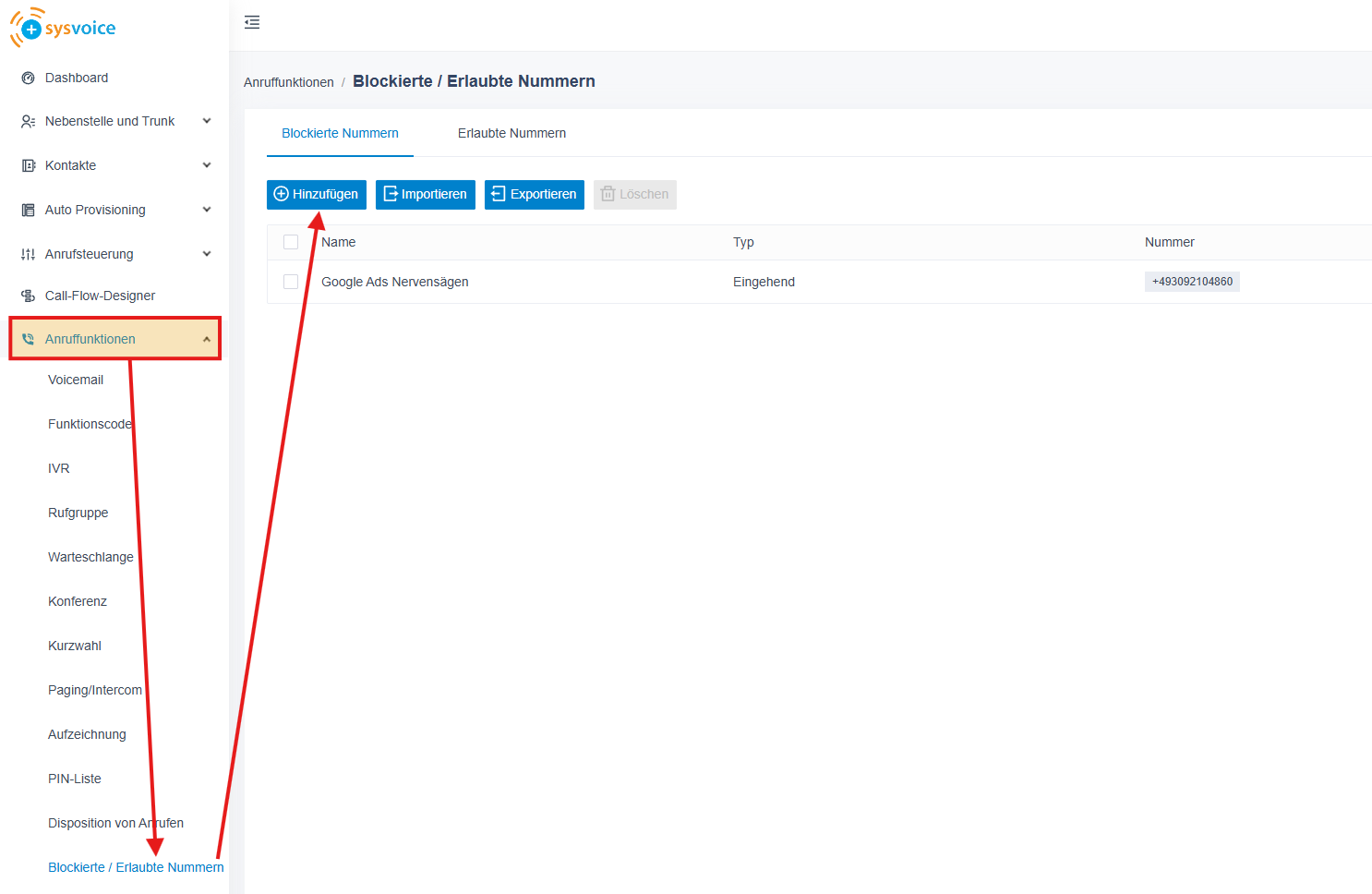Tick the Google Ads Nervensägen row checkbox

[x=291, y=282]
